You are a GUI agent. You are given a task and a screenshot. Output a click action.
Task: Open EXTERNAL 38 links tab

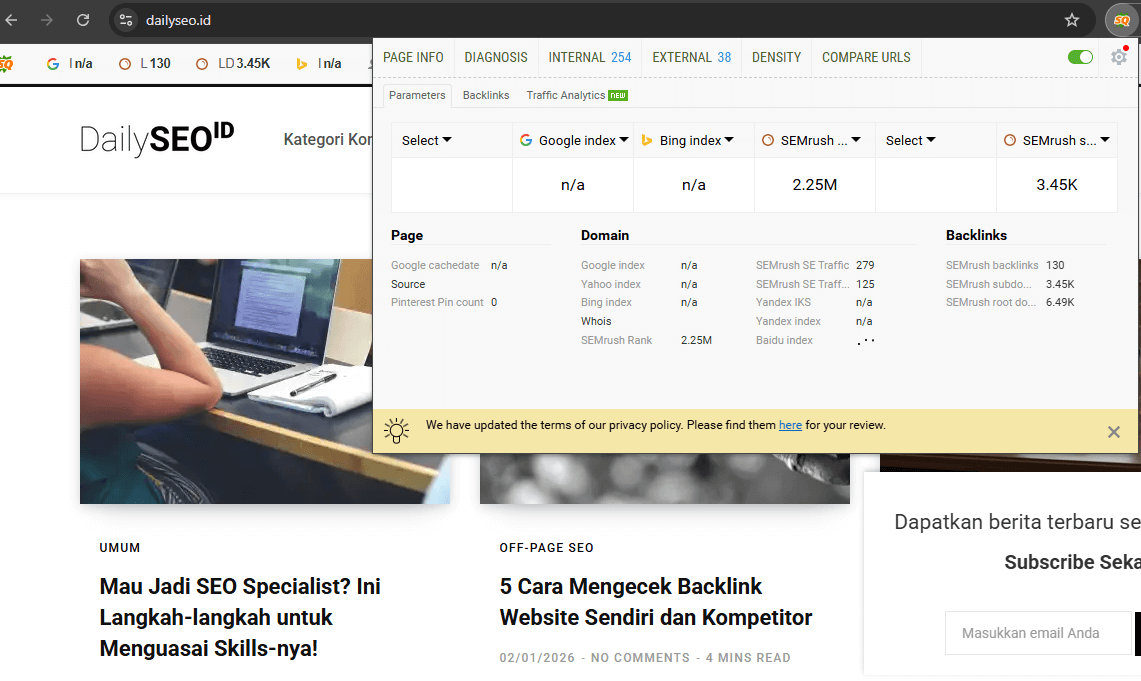[x=692, y=57]
